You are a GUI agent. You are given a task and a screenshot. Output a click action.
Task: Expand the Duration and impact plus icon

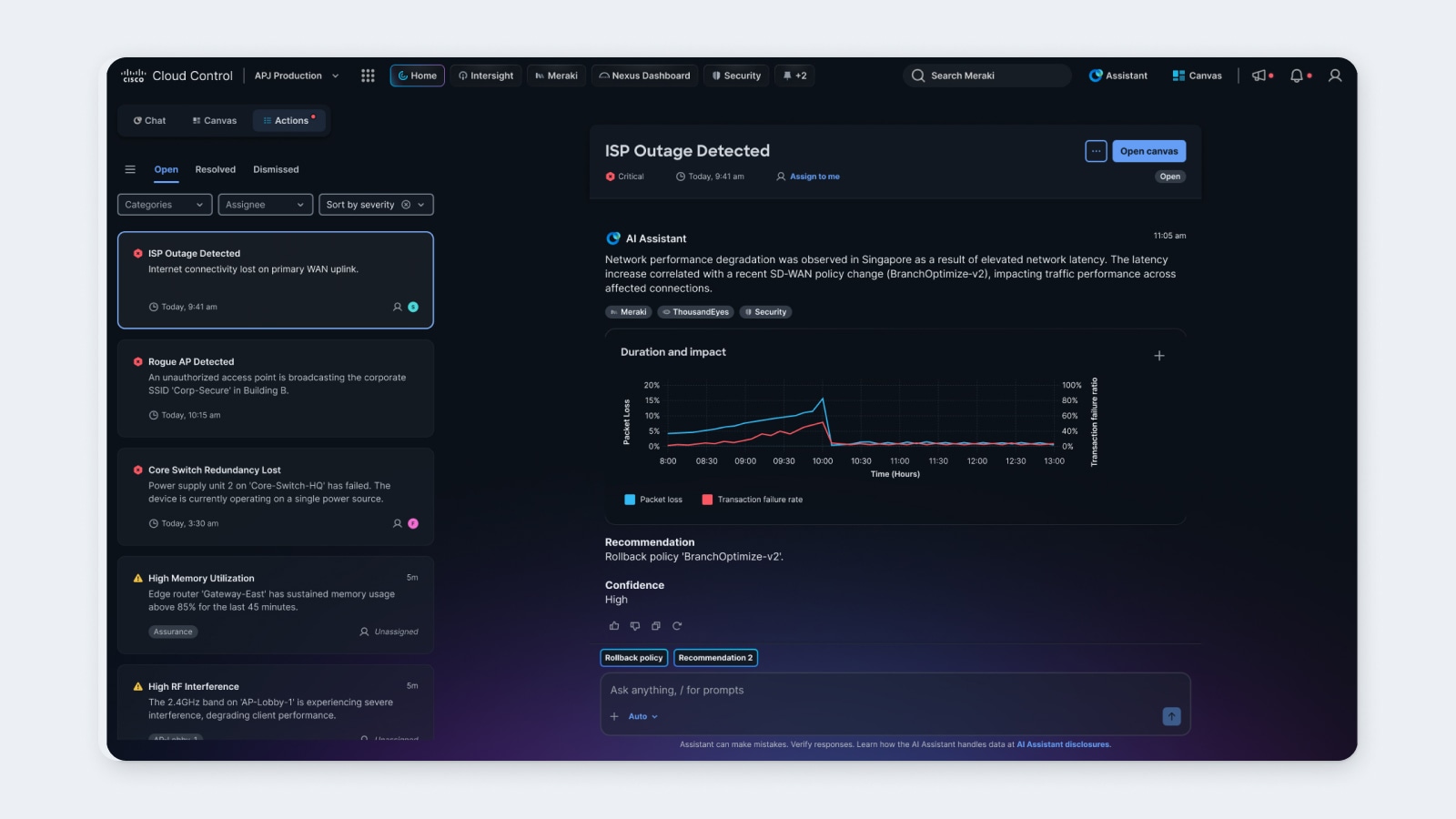coord(1159,356)
